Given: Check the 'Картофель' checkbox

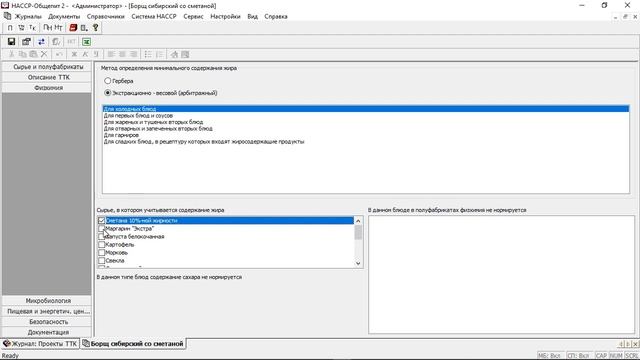Looking at the screenshot, I should click(102, 244).
